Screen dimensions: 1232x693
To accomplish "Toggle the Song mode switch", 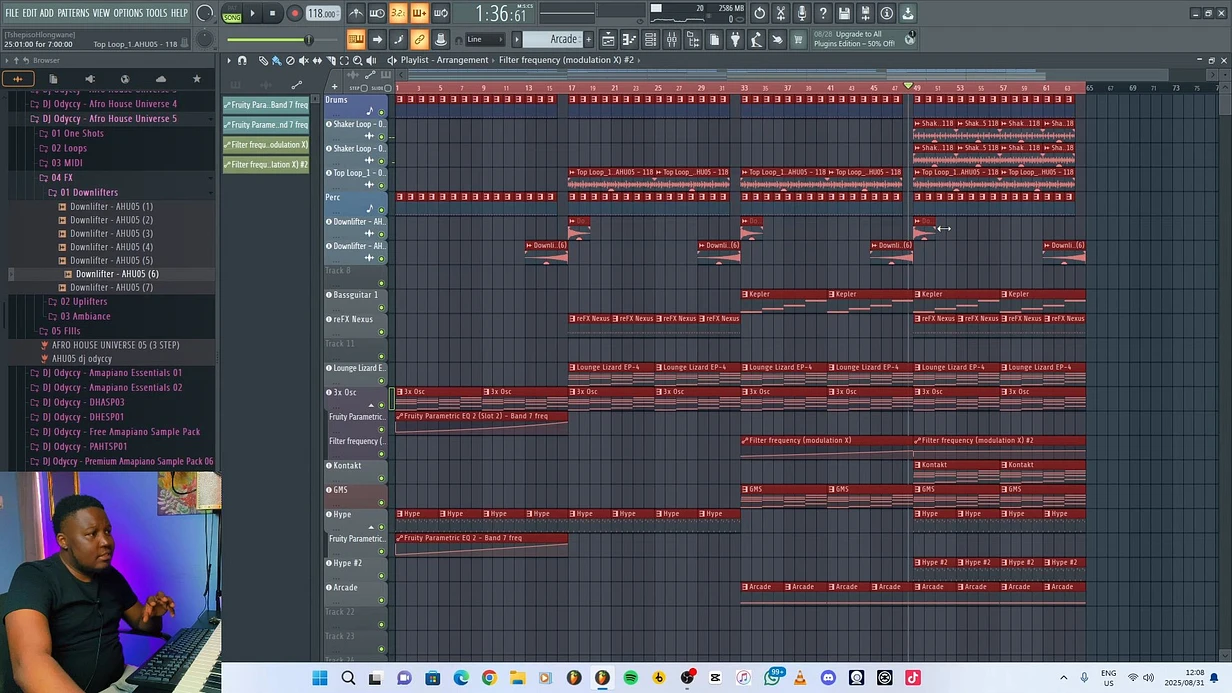I will click(232, 14).
